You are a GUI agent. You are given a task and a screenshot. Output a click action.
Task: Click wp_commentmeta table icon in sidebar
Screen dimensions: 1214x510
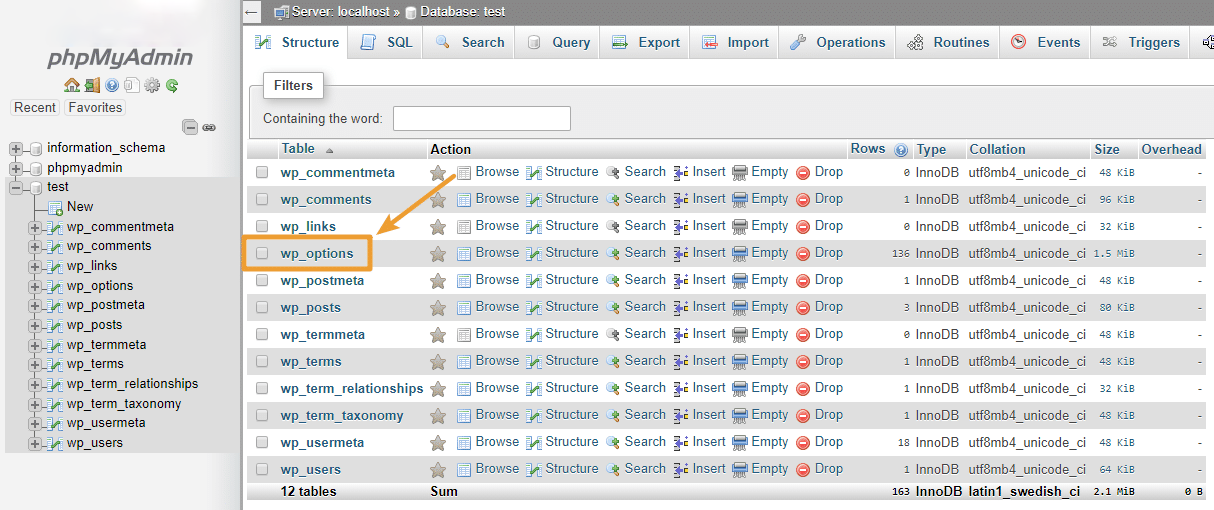(x=55, y=227)
